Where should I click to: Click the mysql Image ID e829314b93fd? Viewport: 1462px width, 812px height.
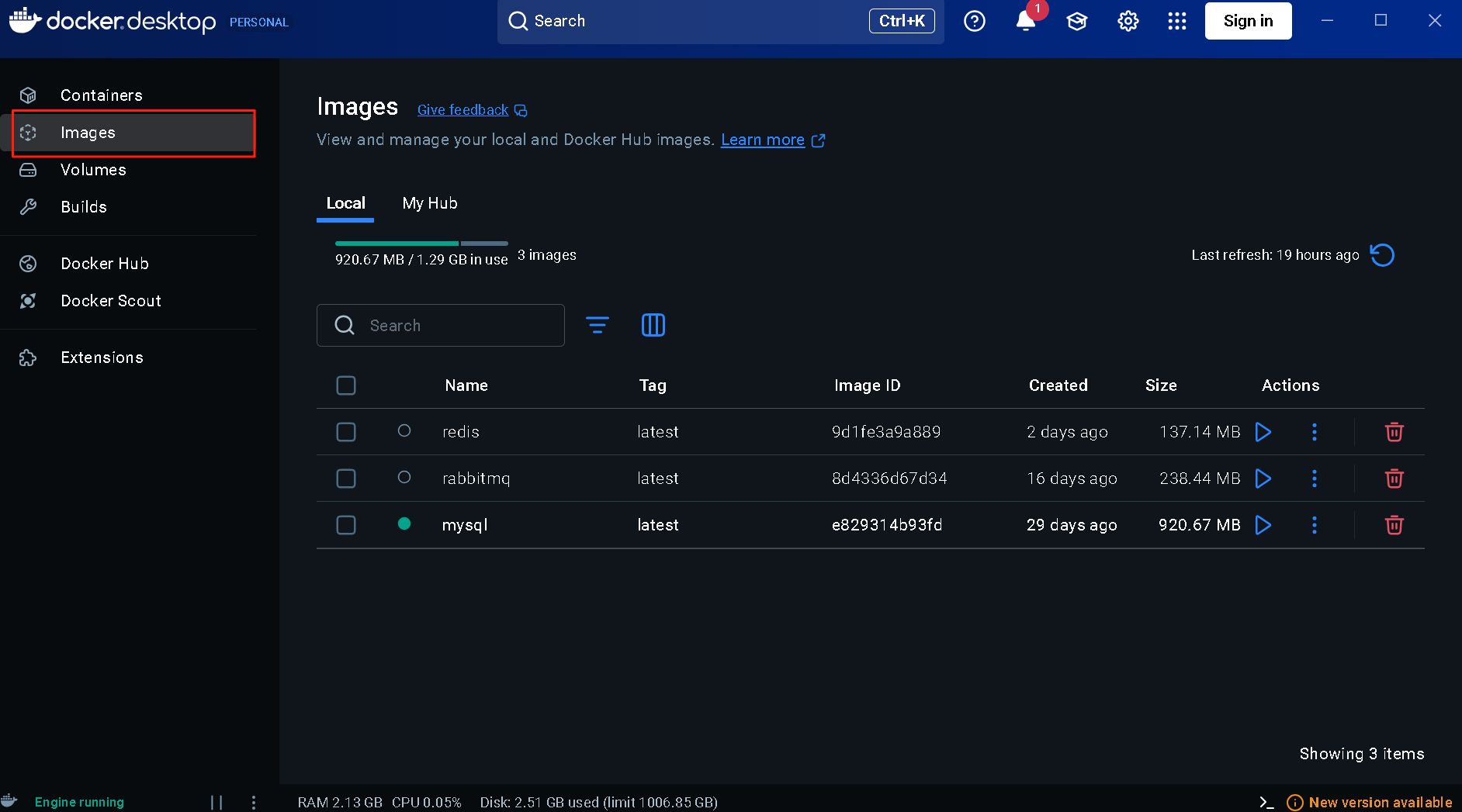[887, 525]
